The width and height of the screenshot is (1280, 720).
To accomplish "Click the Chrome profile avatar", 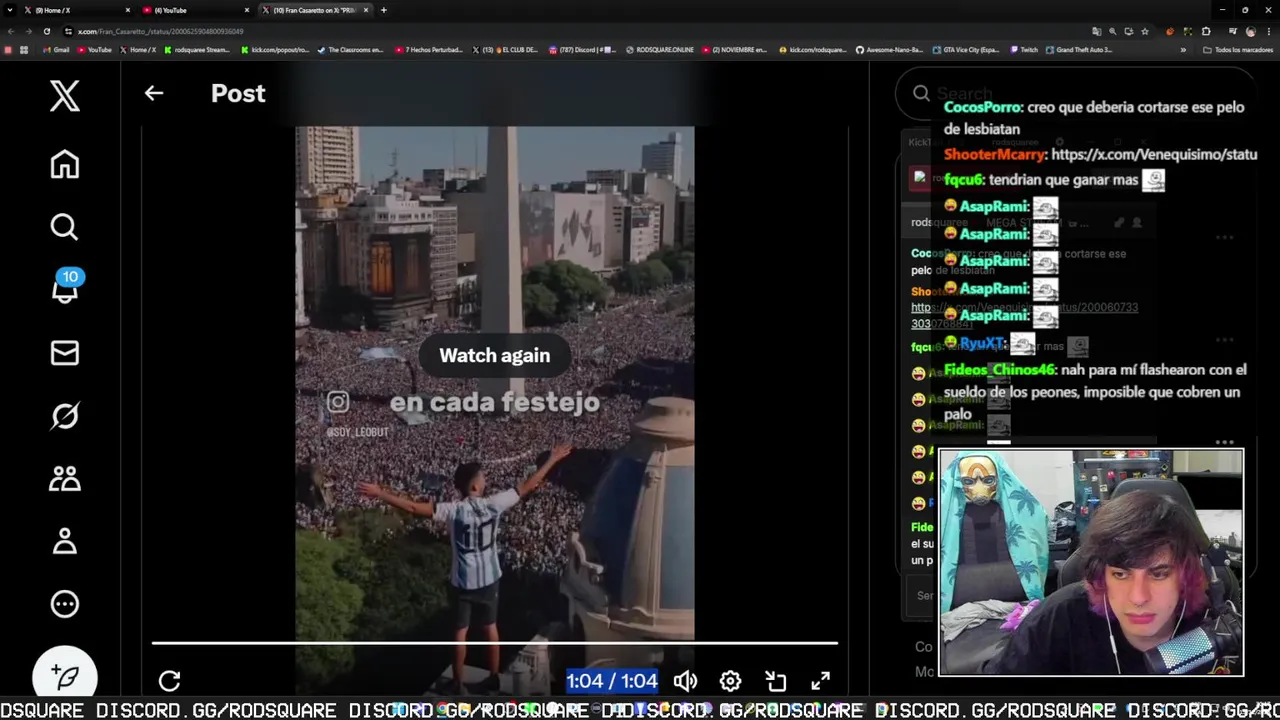I will pos(1250,31).
